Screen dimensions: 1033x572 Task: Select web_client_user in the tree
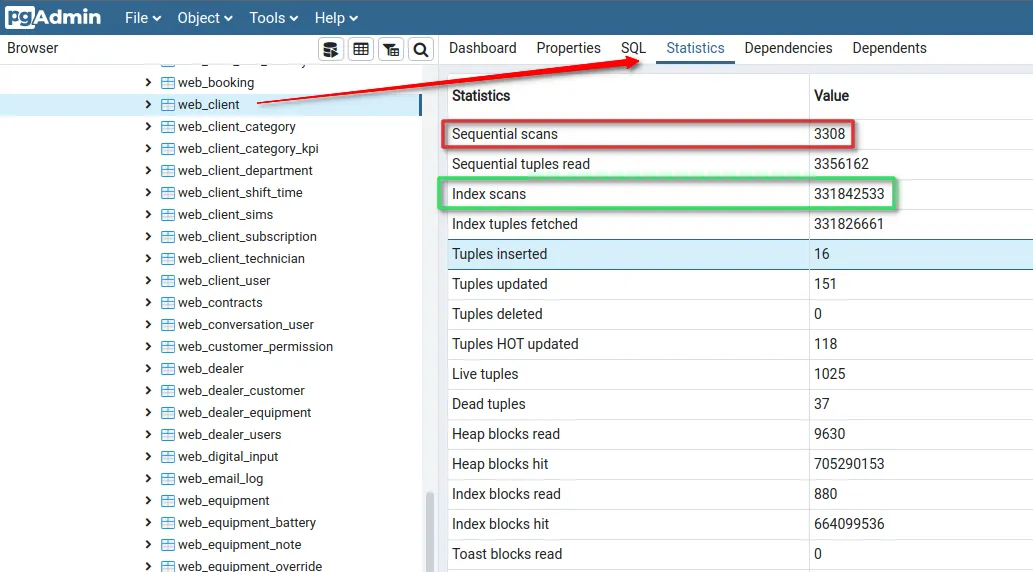pyautogui.click(x=224, y=281)
